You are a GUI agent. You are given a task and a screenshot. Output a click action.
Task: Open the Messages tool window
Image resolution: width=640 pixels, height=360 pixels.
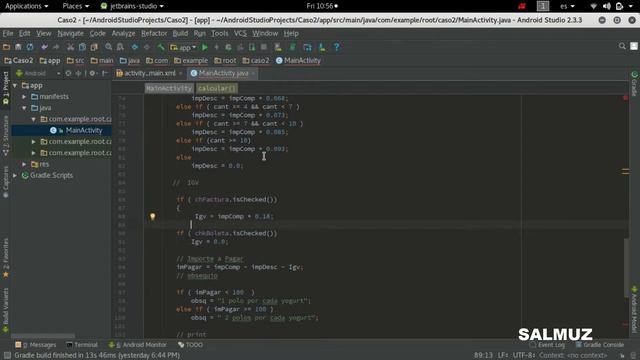[36, 345]
